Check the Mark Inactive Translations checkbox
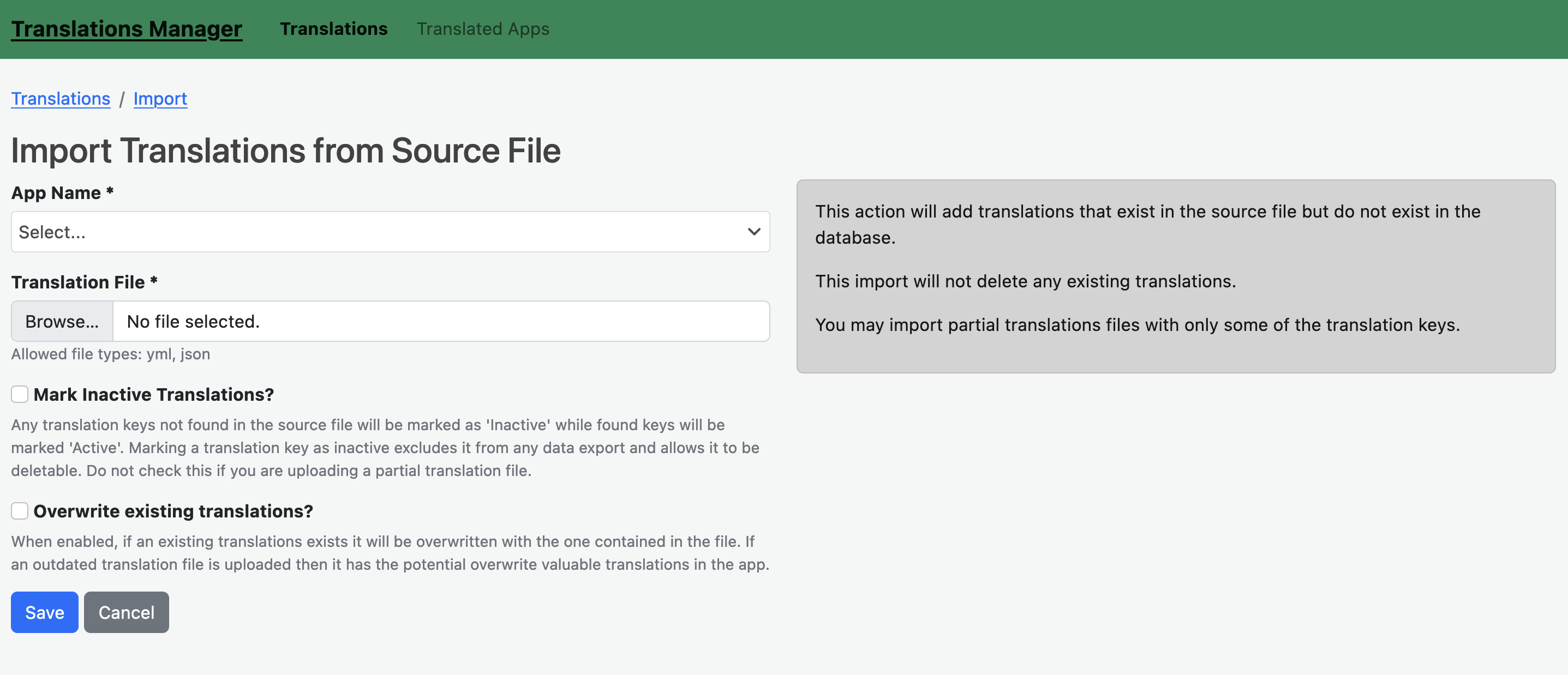The image size is (1568, 675). click(20, 394)
